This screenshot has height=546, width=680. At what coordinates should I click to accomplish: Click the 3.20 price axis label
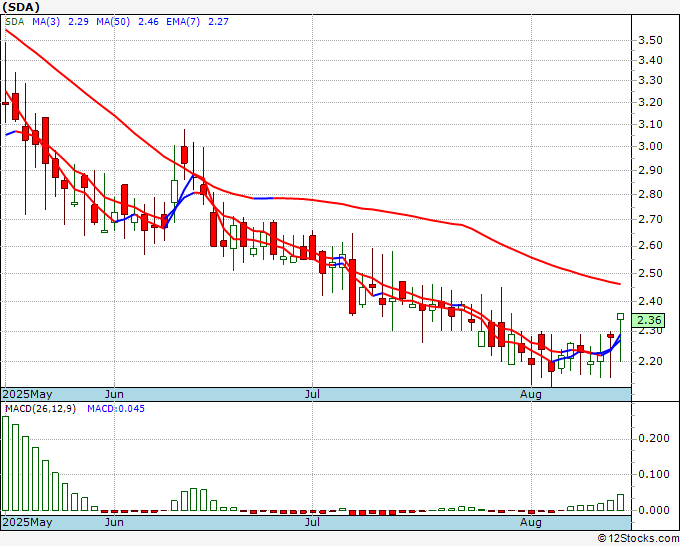tap(650, 102)
